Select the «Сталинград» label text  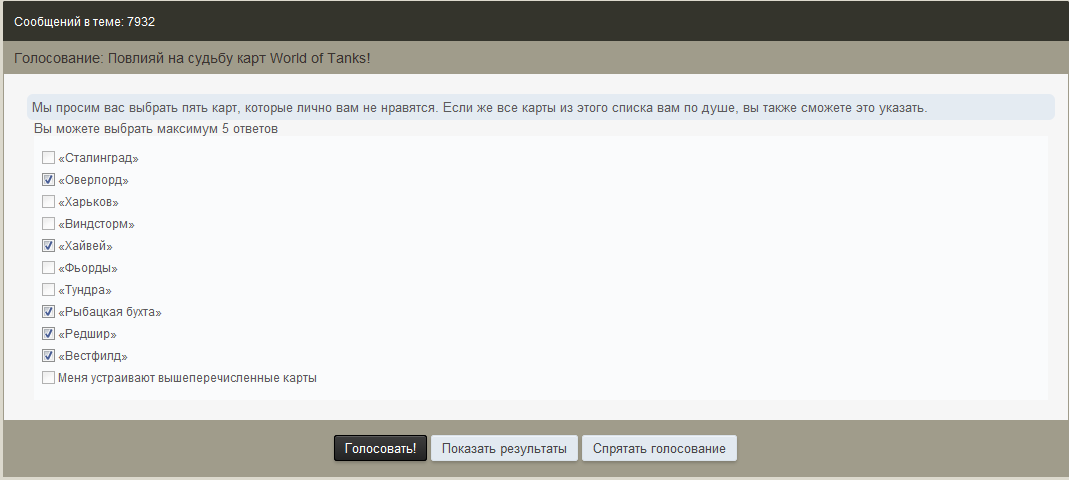click(x=98, y=158)
